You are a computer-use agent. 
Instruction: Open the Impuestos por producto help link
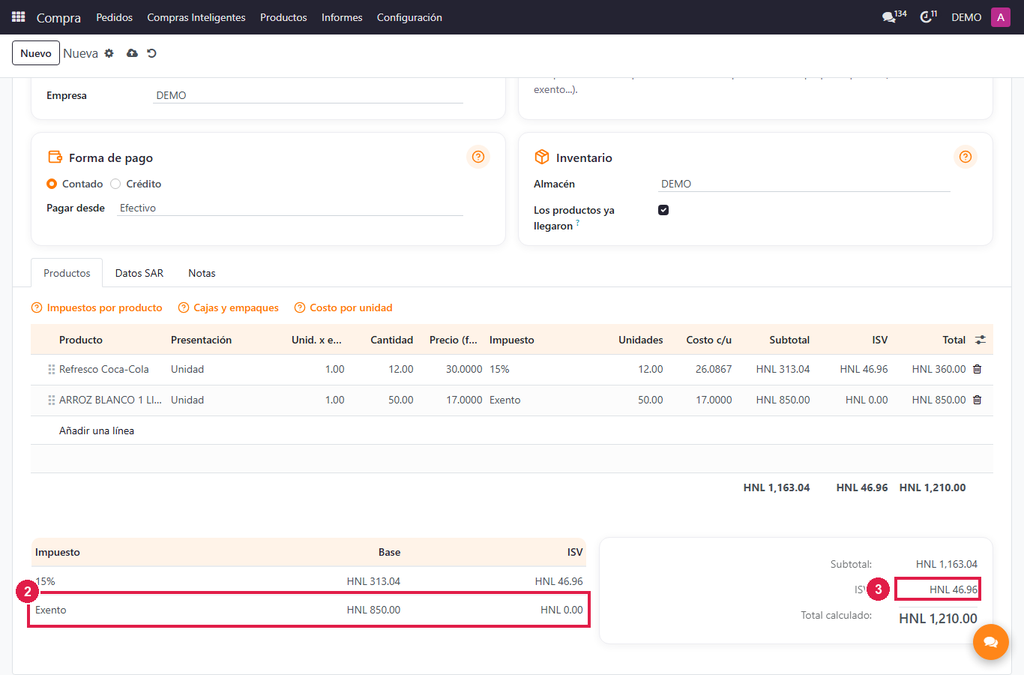(104, 307)
